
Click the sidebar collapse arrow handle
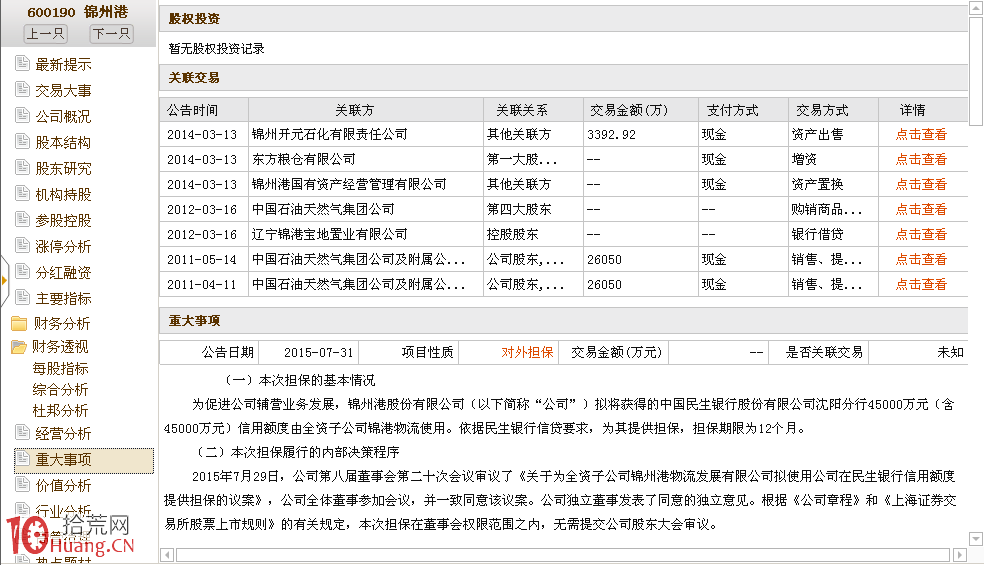(x=4, y=281)
